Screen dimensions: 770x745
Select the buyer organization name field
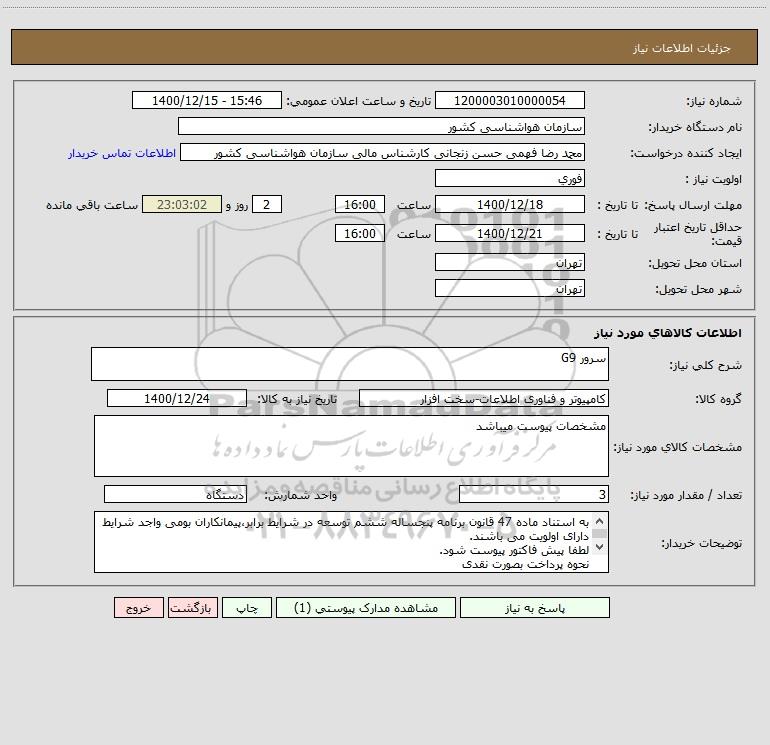pyautogui.click(x=381, y=126)
